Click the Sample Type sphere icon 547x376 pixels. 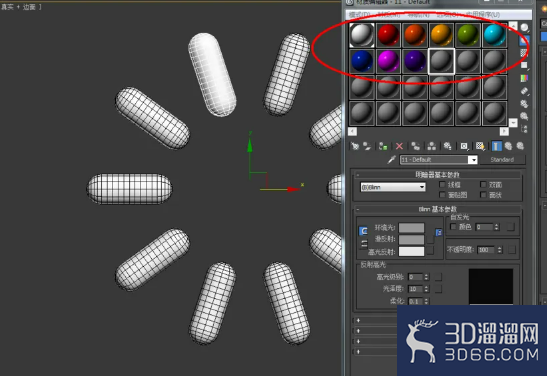click(524, 28)
